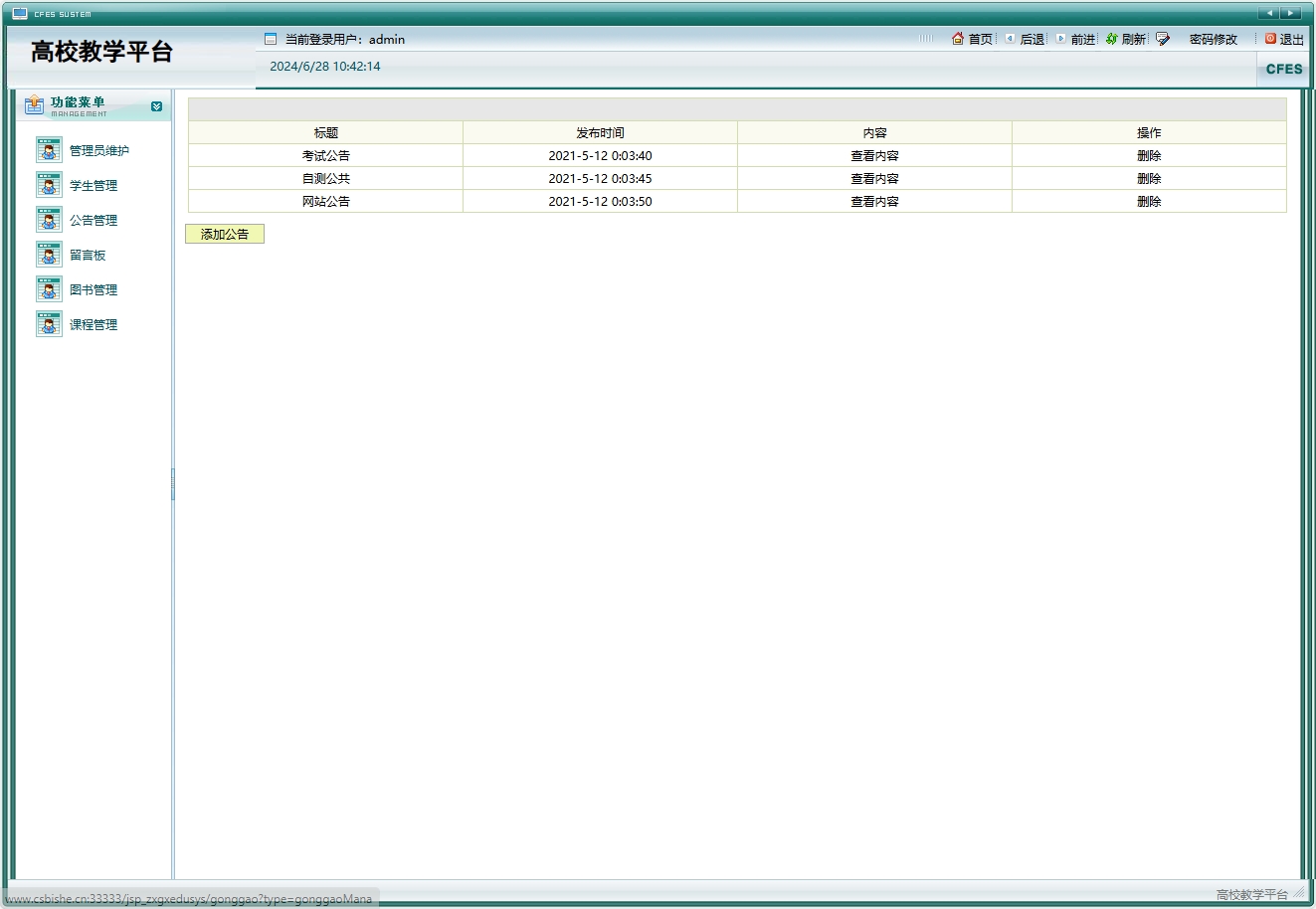View content of the 考试公告 announcement
The width and height of the screenshot is (1316, 909).
click(x=874, y=156)
